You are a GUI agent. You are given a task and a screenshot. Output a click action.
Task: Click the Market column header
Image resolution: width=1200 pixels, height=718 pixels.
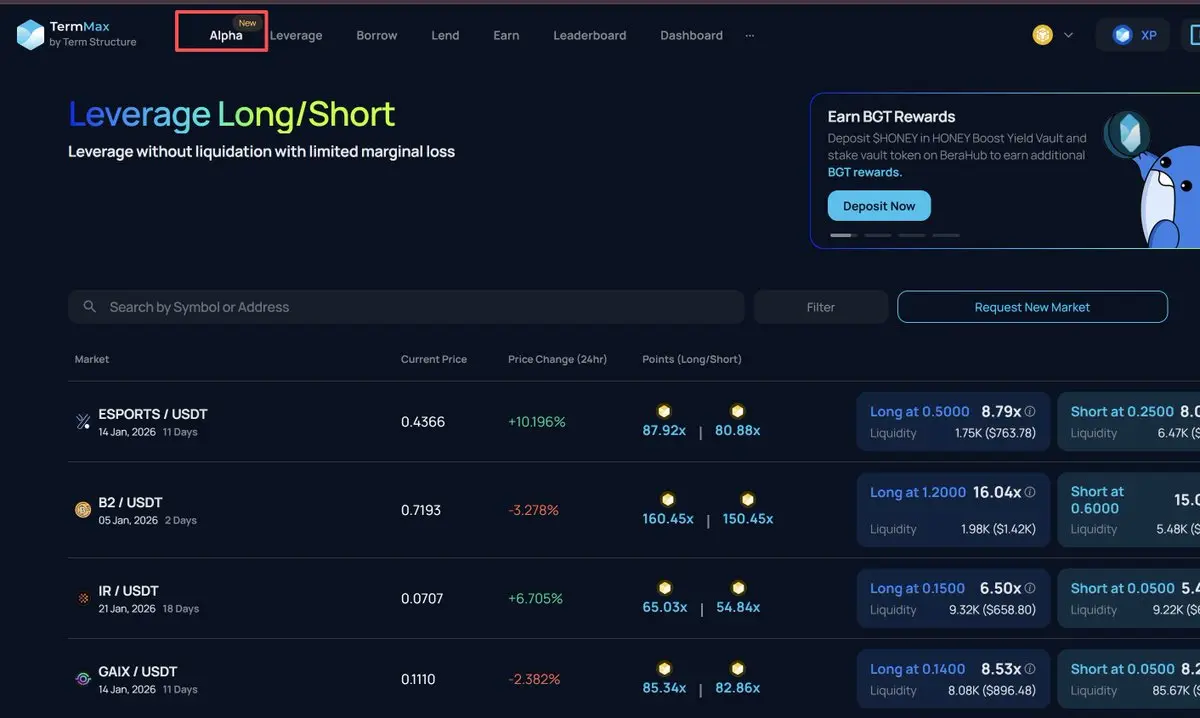pos(92,359)
